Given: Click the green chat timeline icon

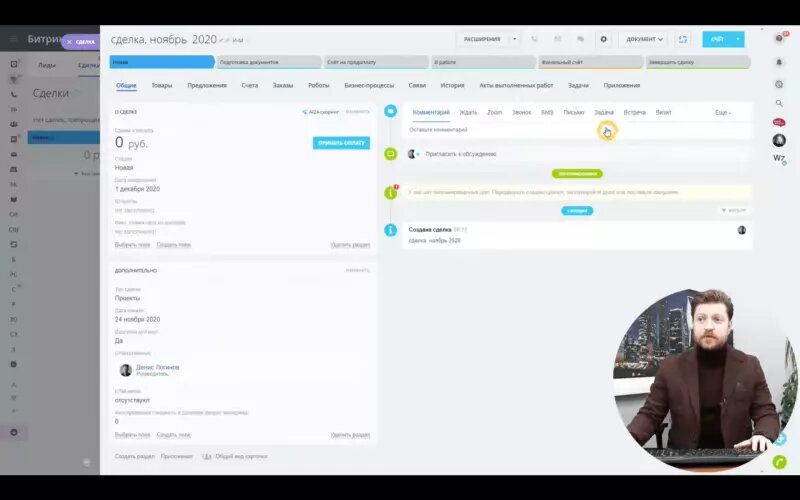Looking at the screenshot, I should (x=390, y=154).
